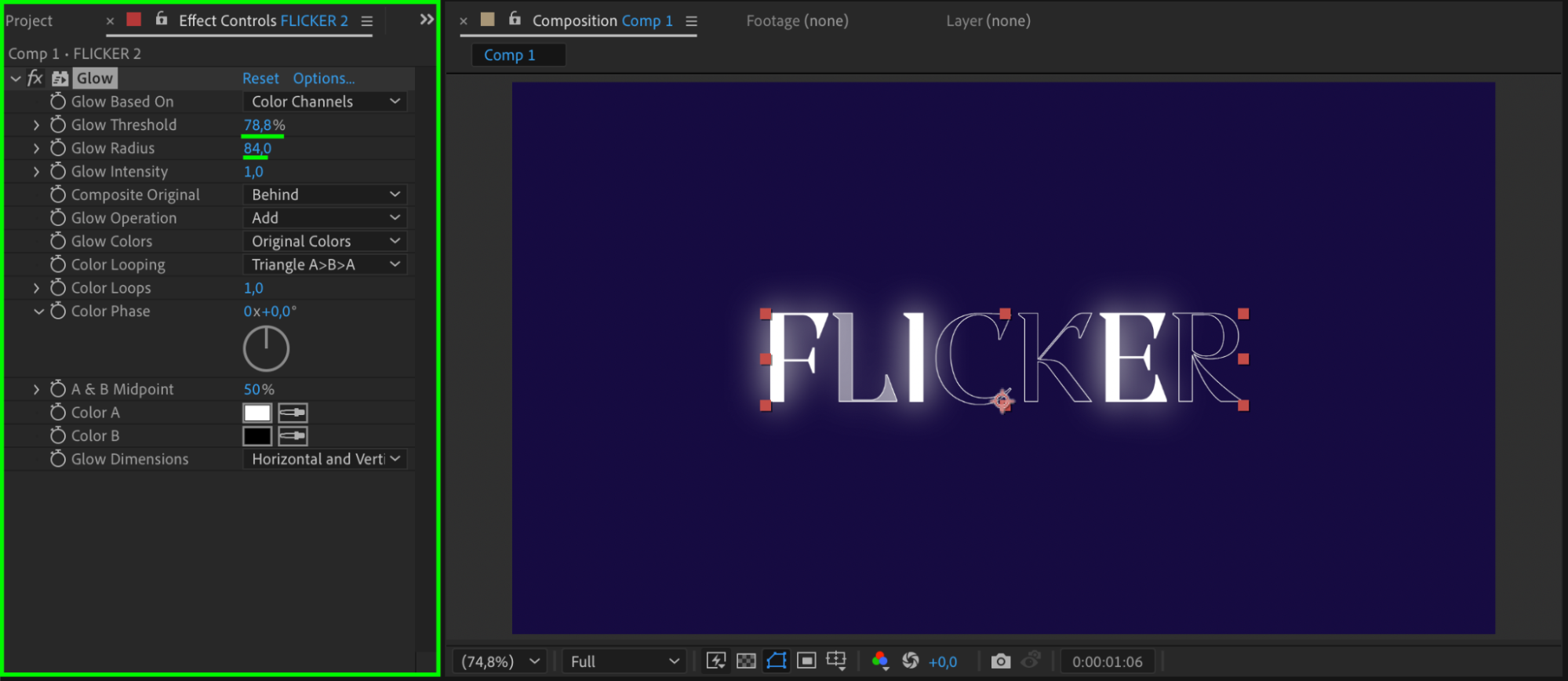Click the Color B stopwatch icon
This screenshot has height=681, width=1568.
coord(58,435)
